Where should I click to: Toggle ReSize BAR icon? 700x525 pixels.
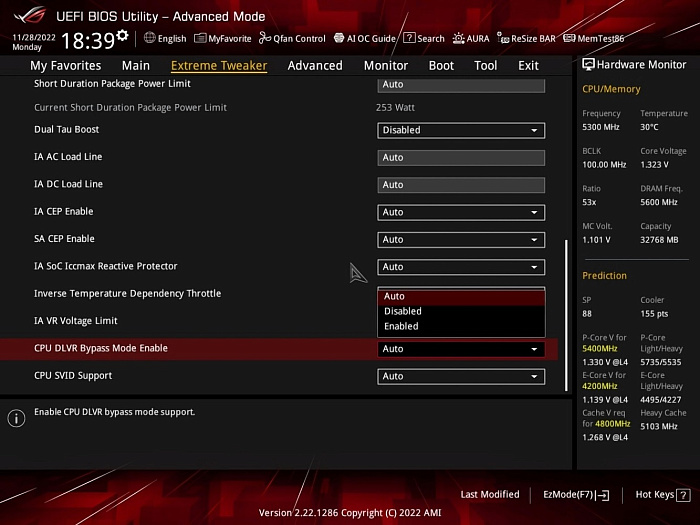click(x=503, y=38)
